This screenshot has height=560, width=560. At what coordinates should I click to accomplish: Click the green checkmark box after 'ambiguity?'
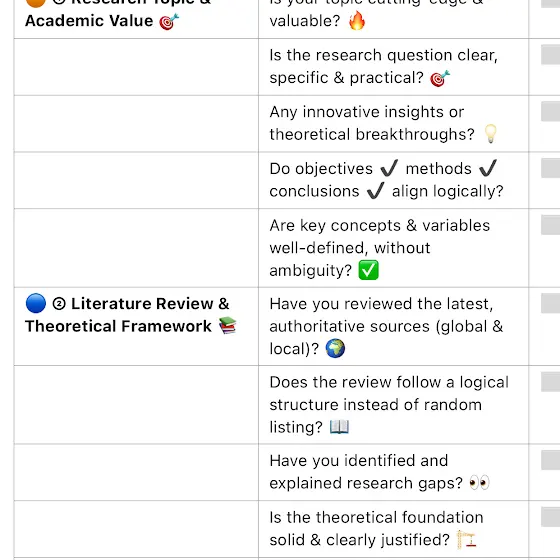click(x=369, y=270)
